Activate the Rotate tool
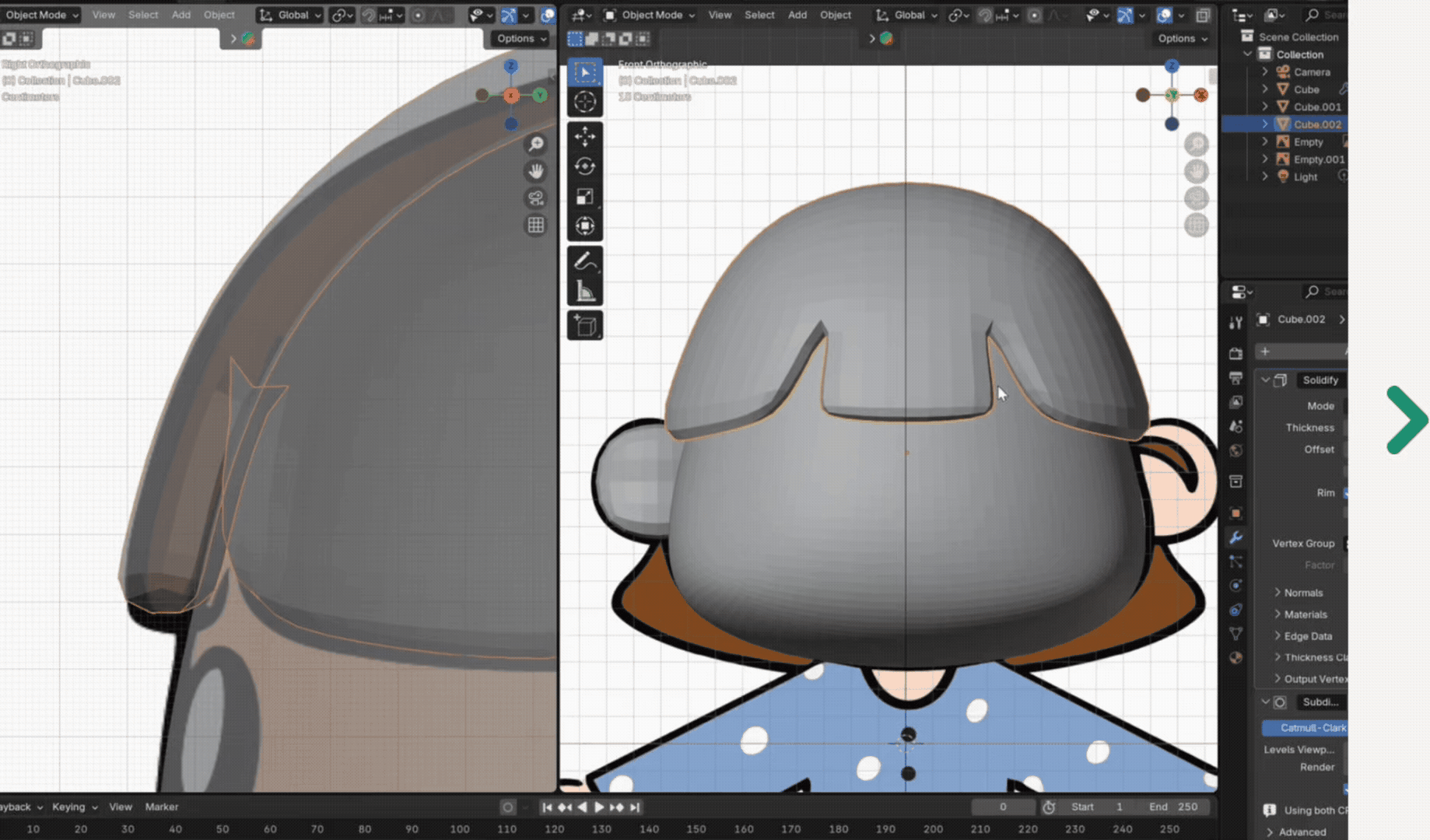This screenshot has height=840, width=1430. coord(585,166)
